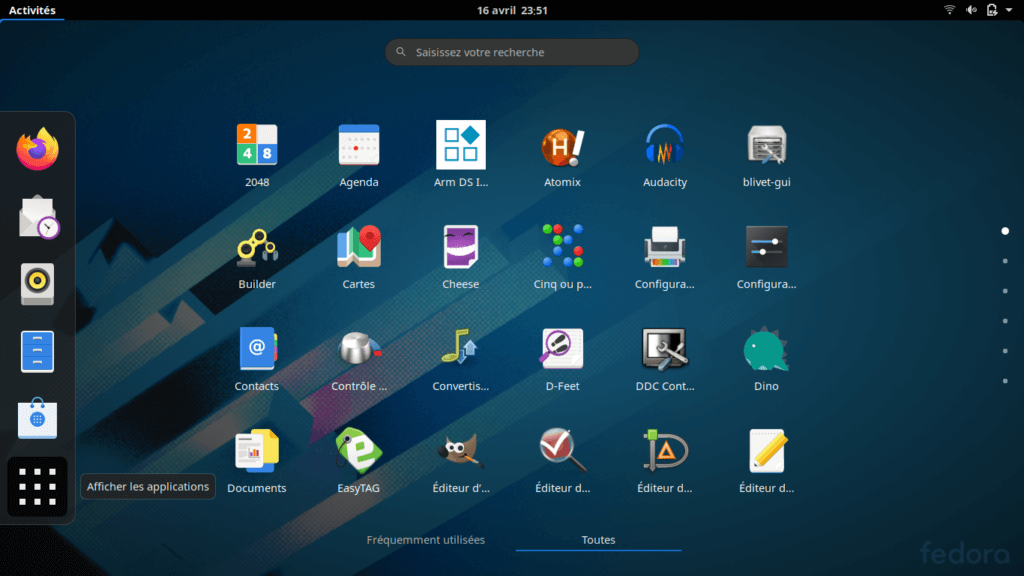
Task: Launch EasyTAG tag editor
Action: coord(359,451)
